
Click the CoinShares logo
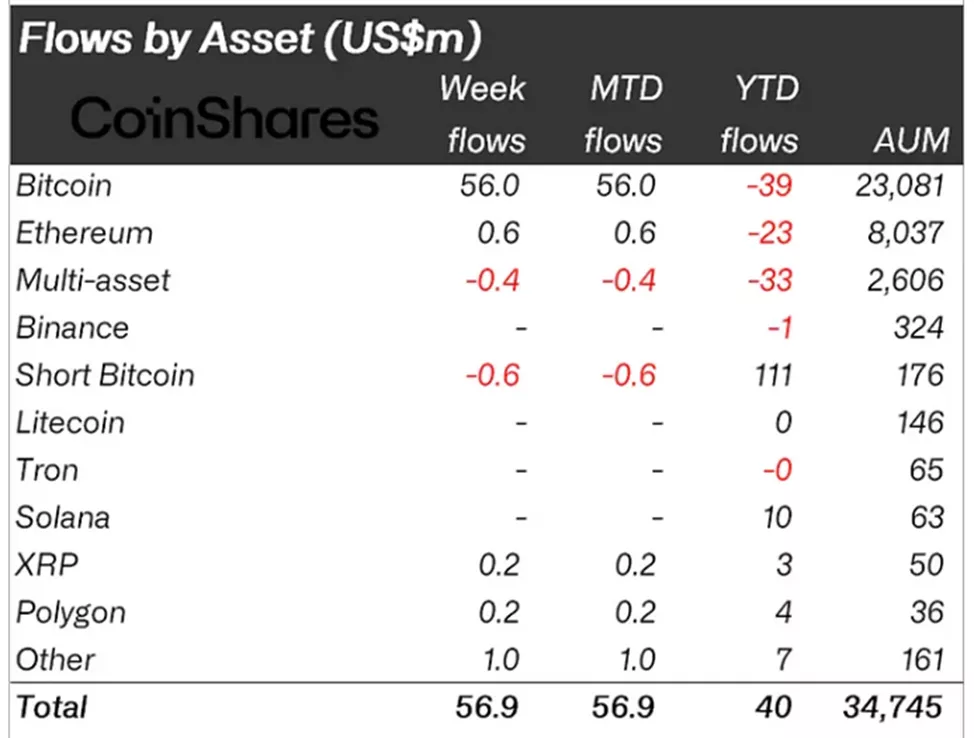[x=226, y=118]
